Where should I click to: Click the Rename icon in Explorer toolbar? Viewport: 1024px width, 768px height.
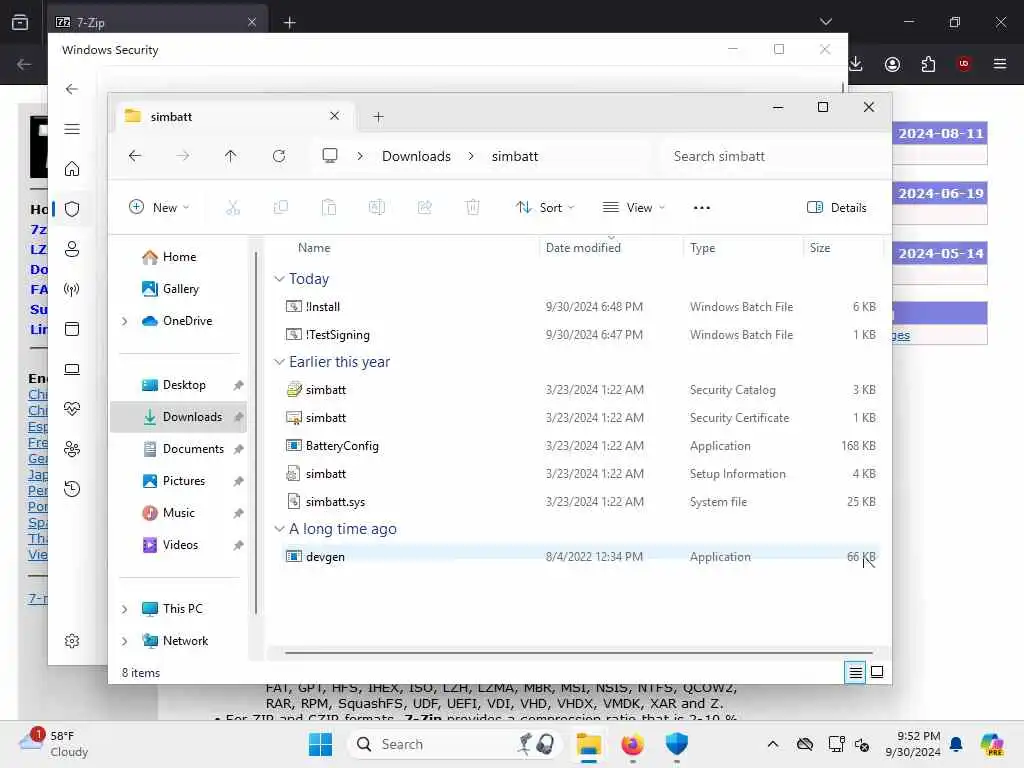click(377, 208)
